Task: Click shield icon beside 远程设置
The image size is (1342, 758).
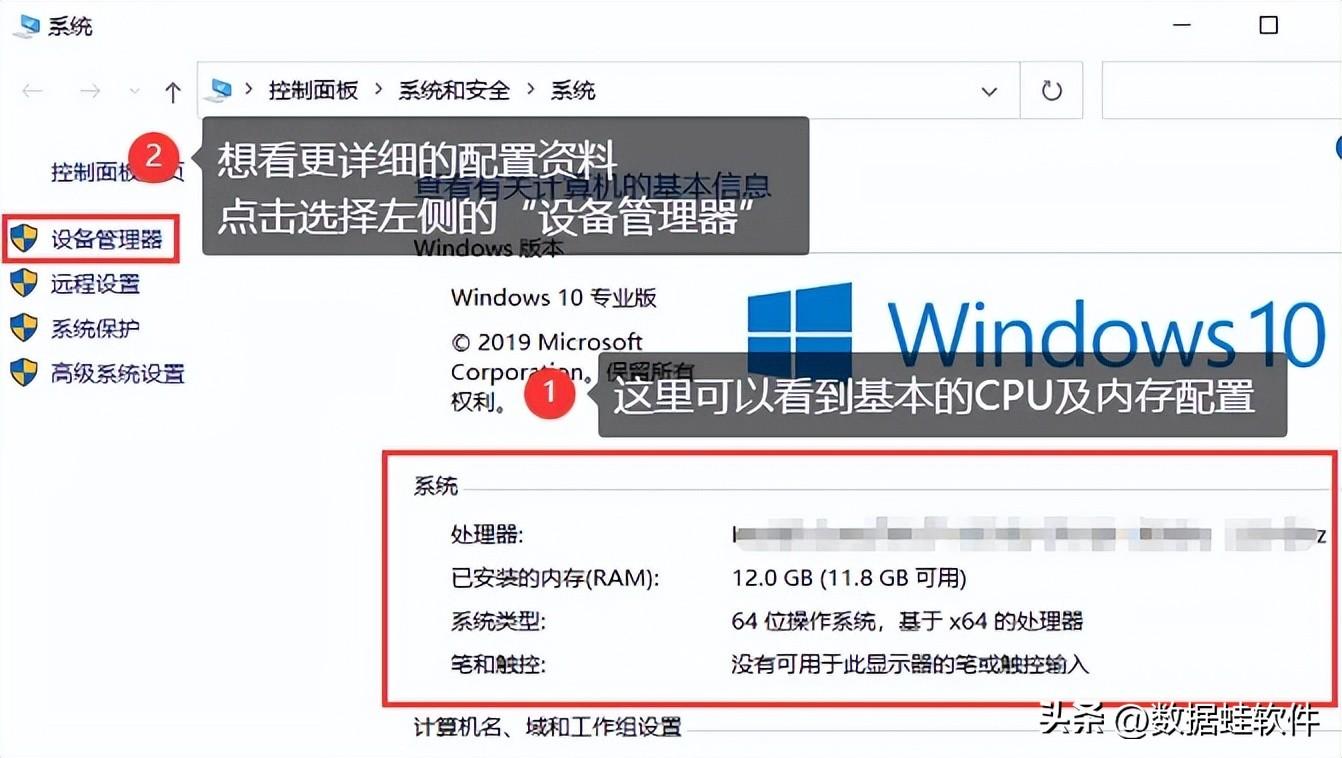Action: (x=24, y=283)
